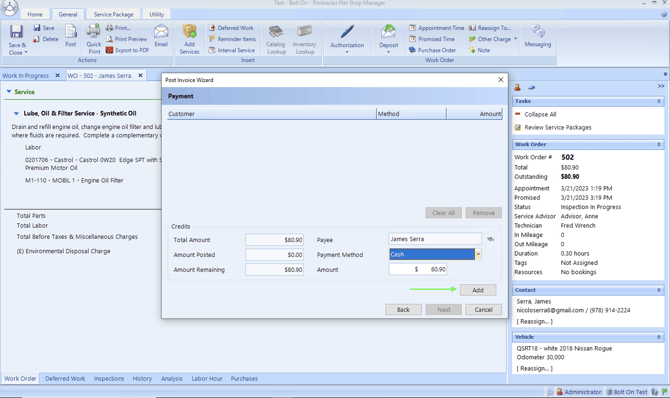Switch to the Labor Hour bottom tab
This screenshot has width=670, height=398.
click(x=207, y=378)
